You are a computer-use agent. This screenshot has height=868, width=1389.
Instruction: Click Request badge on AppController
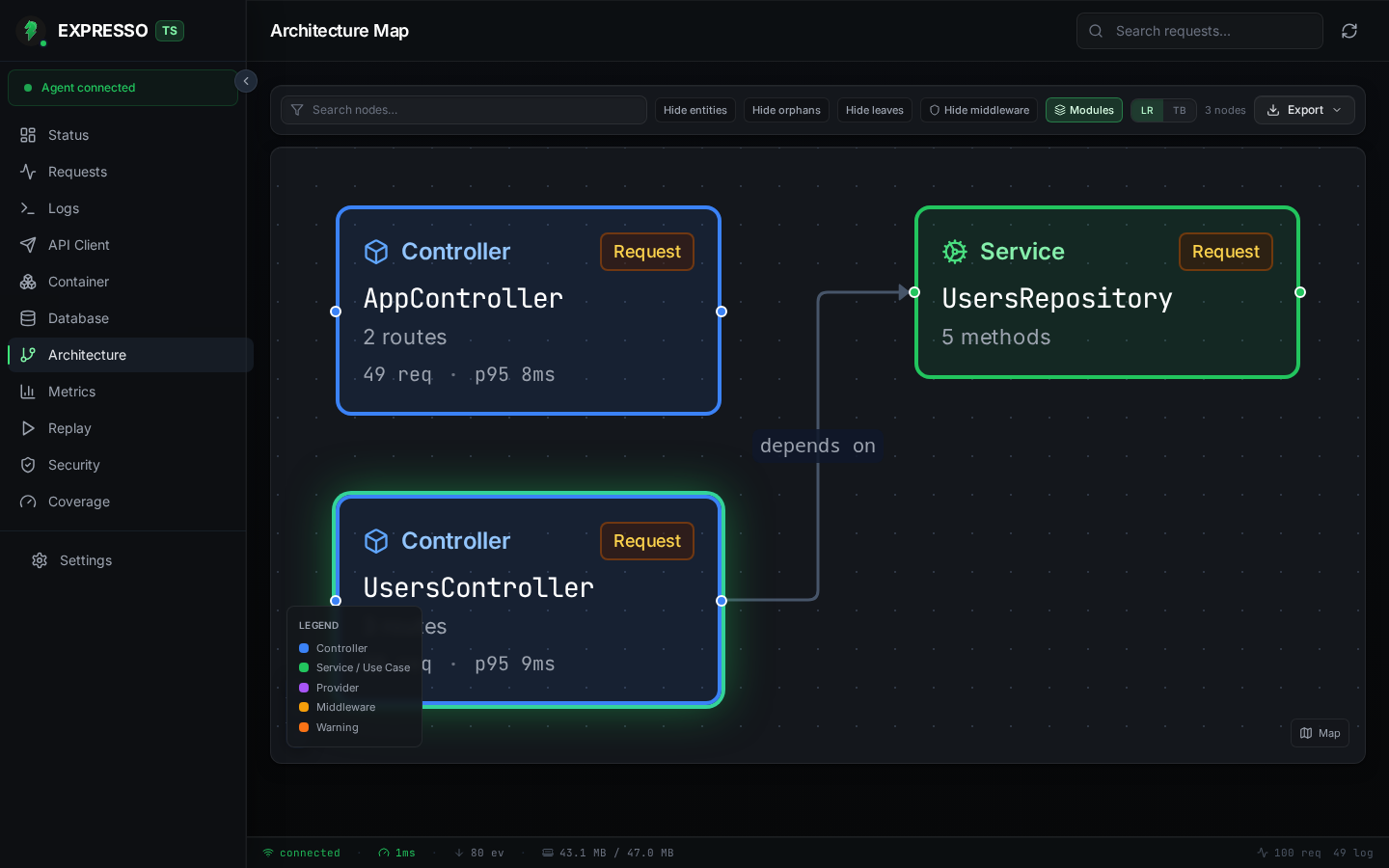pos(647,252)
